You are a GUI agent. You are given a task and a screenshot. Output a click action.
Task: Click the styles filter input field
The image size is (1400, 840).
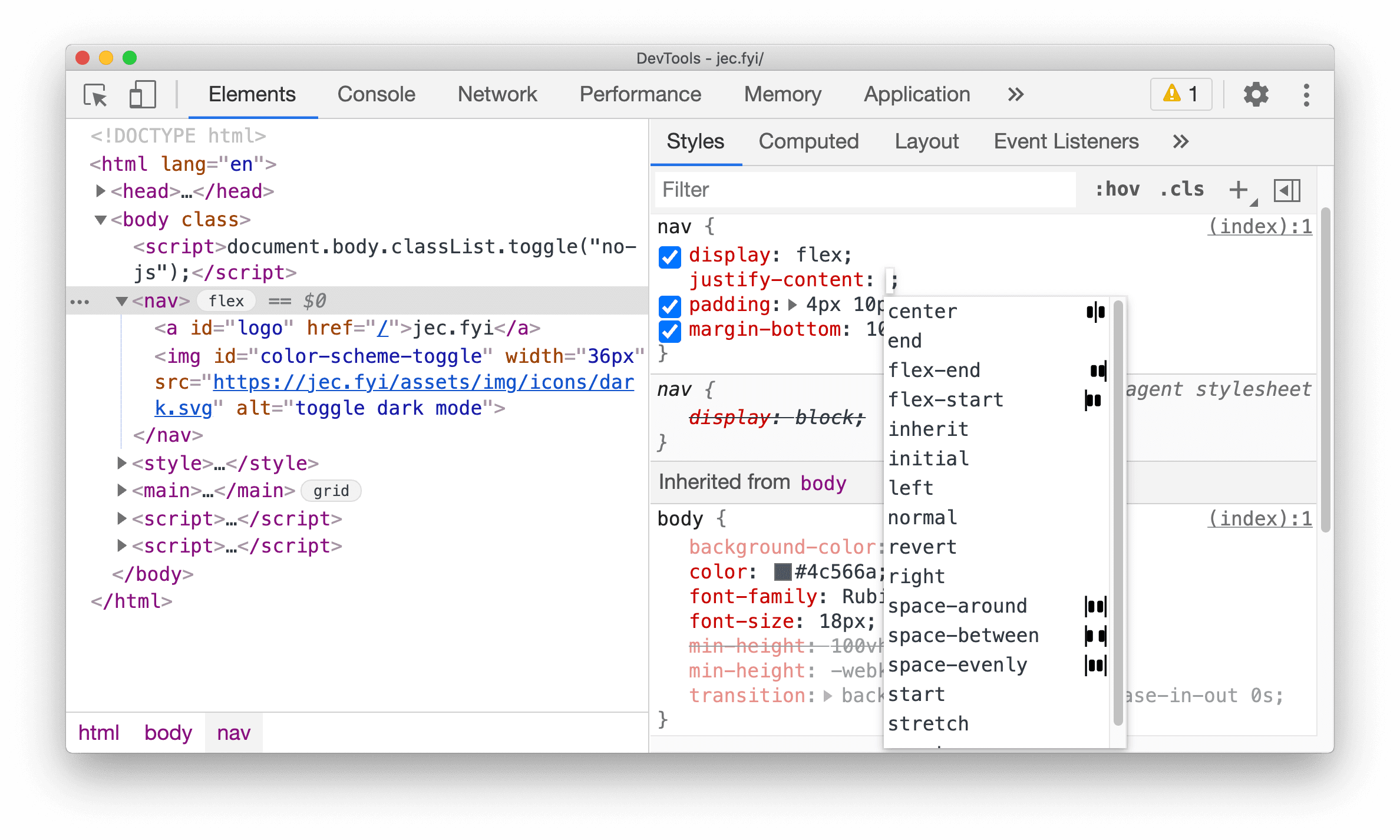click(x=869, y=190)
